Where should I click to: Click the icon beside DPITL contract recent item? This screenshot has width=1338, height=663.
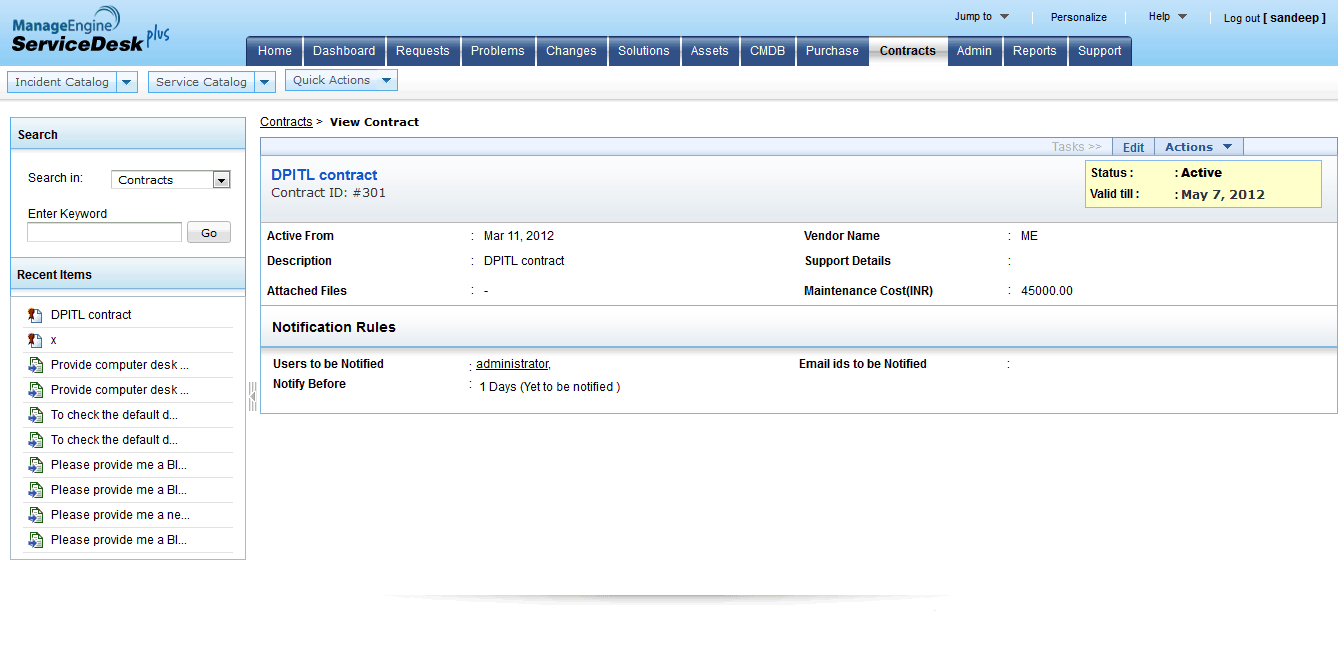[35, 315]
